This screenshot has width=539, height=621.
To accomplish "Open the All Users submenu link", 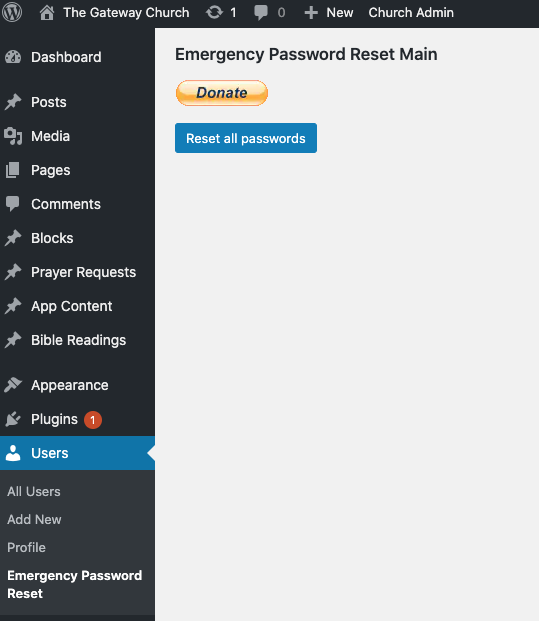I will click(x=34, y=491).
